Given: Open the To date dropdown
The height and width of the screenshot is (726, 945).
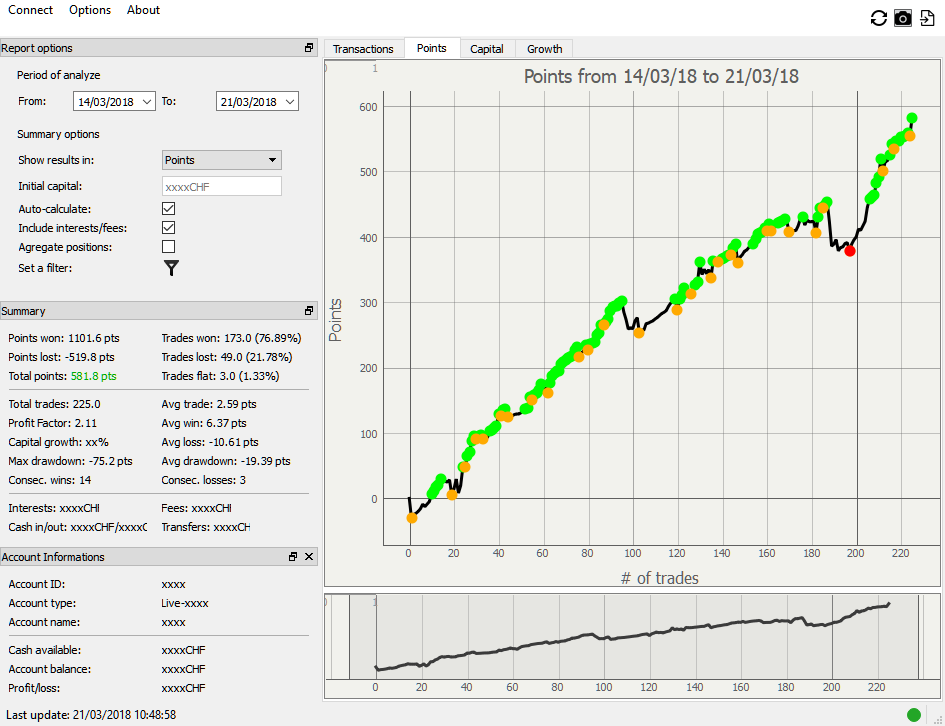Looking at the screenshot, I should click(x=290, y=101).
